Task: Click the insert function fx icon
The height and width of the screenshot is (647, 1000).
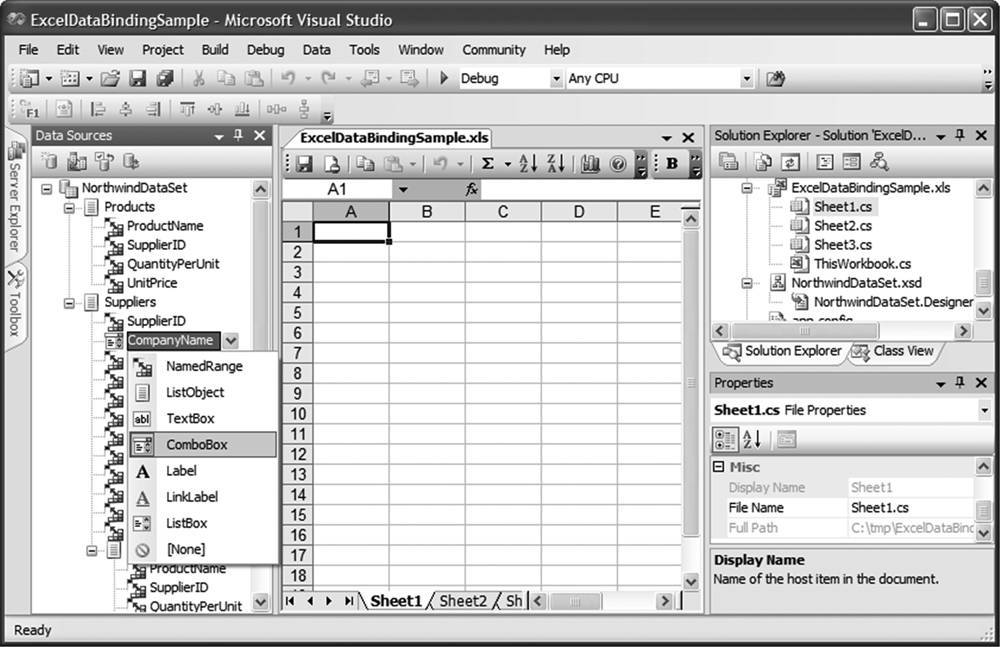Action: point(471,190)
